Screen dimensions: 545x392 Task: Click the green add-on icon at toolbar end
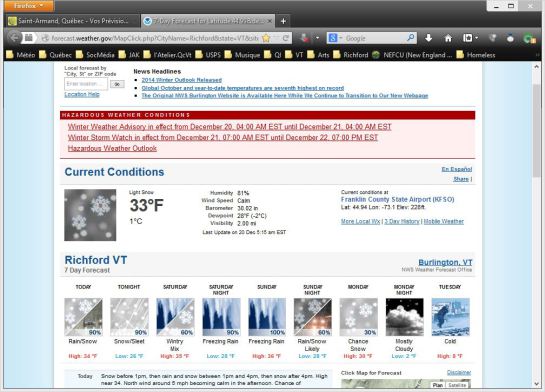[529, 38]
